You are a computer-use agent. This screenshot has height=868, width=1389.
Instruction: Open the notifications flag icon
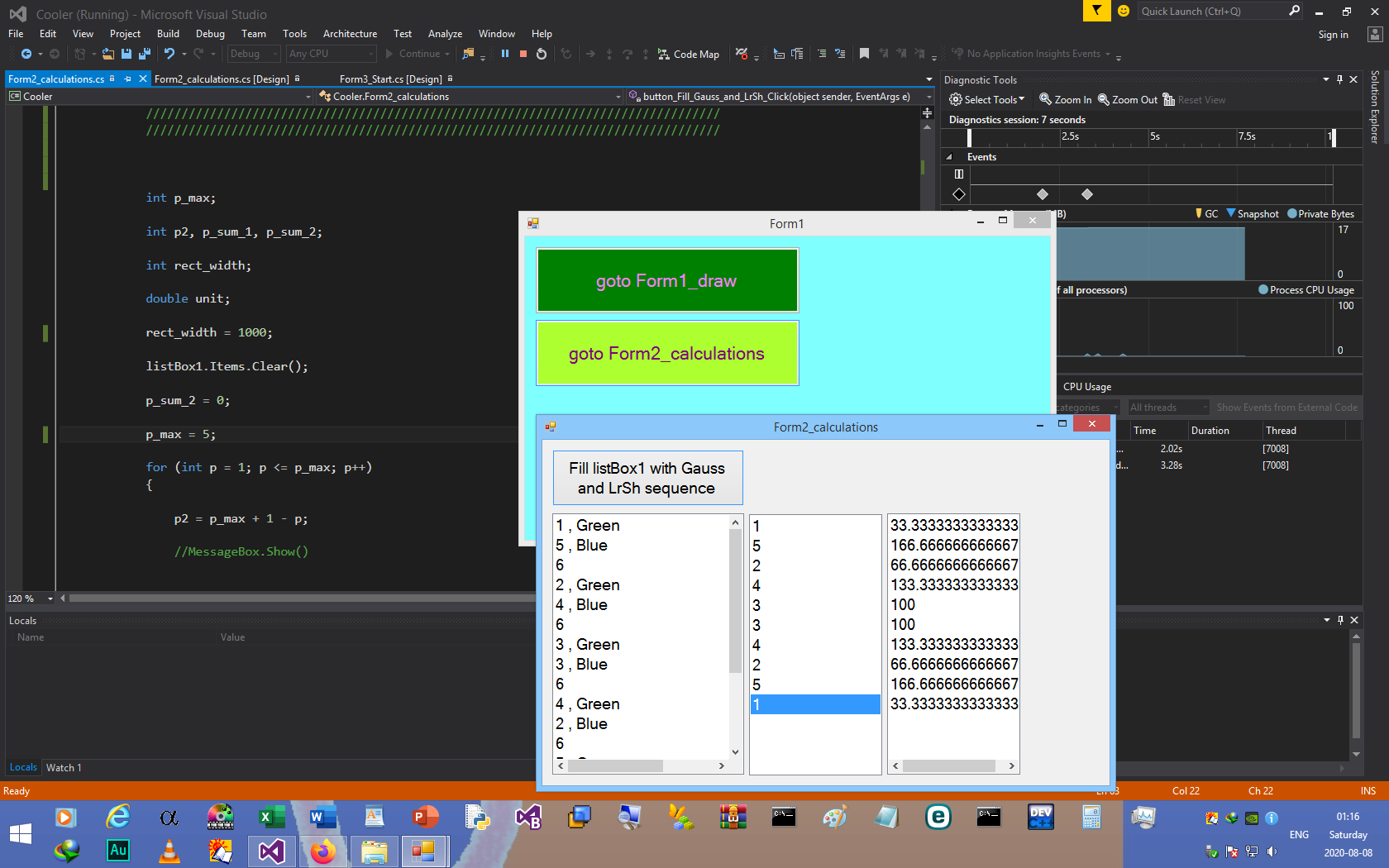tap(1096, 11)
